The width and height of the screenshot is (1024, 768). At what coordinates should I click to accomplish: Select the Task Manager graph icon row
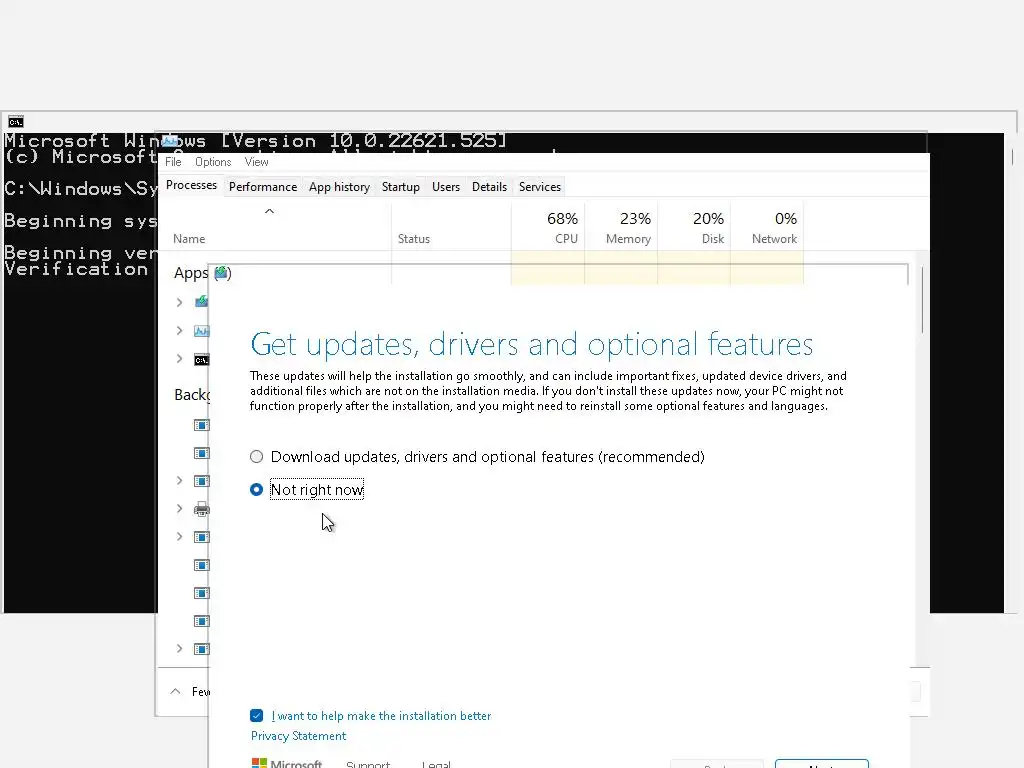pos(201,331)
